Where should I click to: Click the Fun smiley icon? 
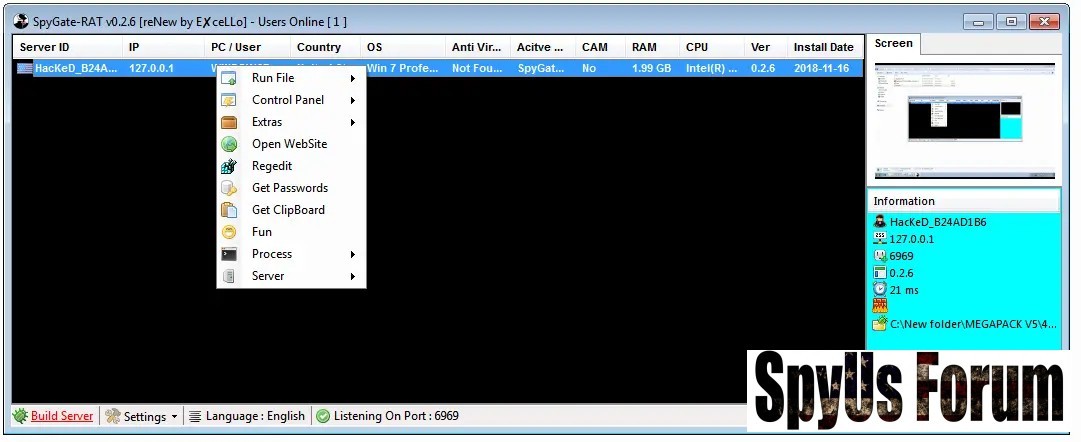229,232
